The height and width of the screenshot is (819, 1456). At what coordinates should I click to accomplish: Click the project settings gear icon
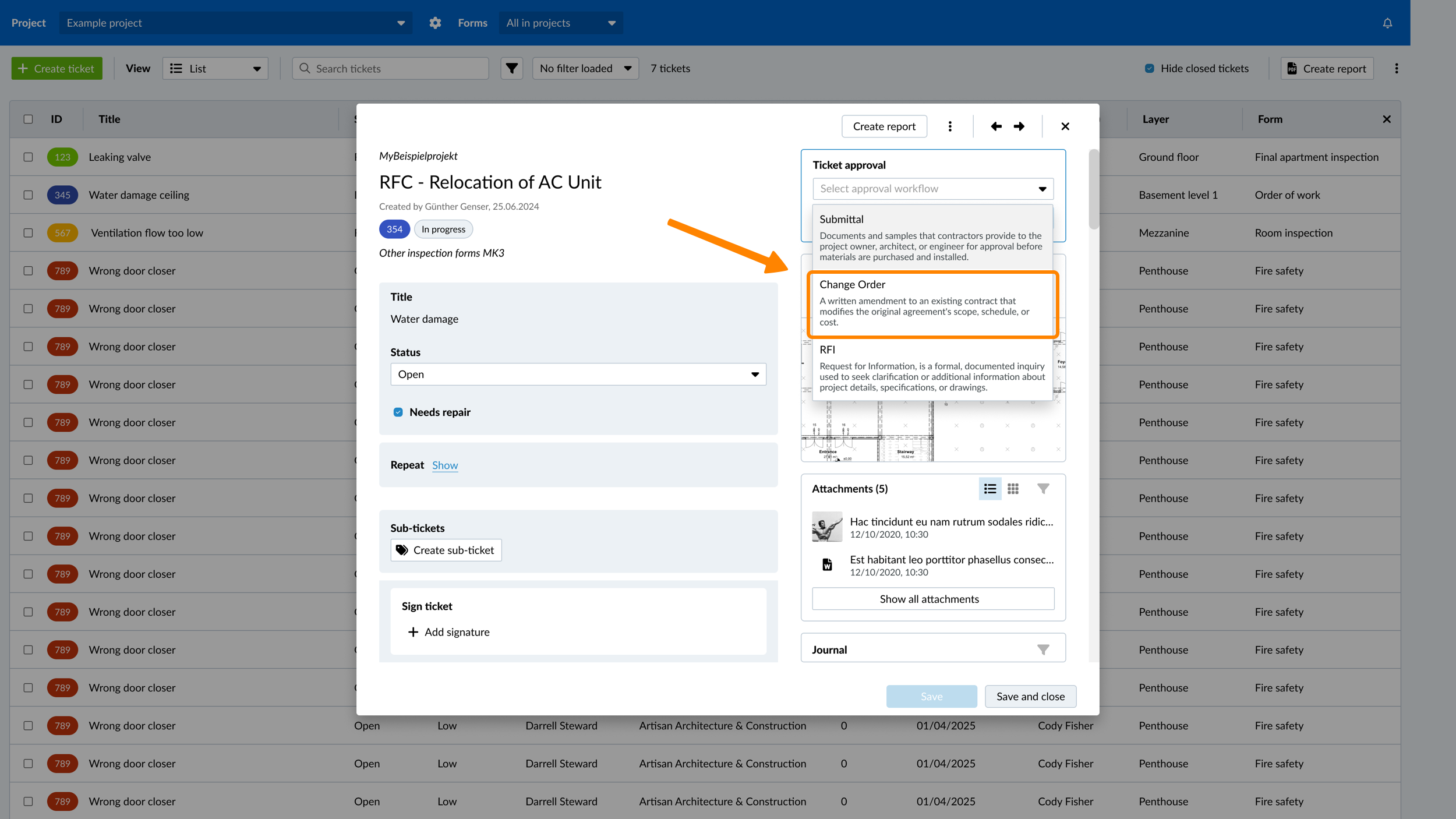click(435, 23)
